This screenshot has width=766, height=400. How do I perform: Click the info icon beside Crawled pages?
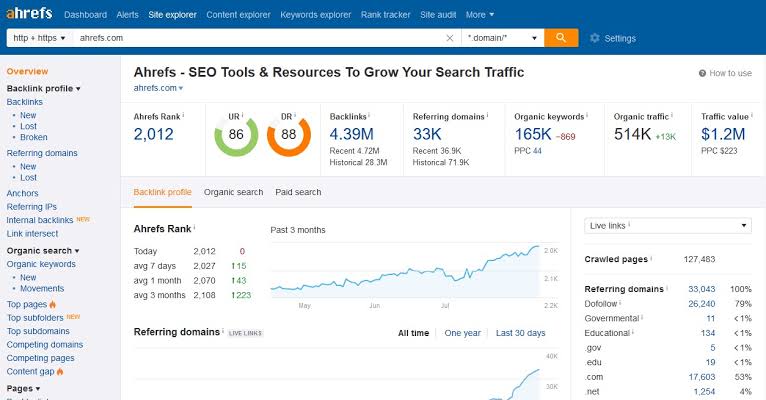[x=651, y=258]
